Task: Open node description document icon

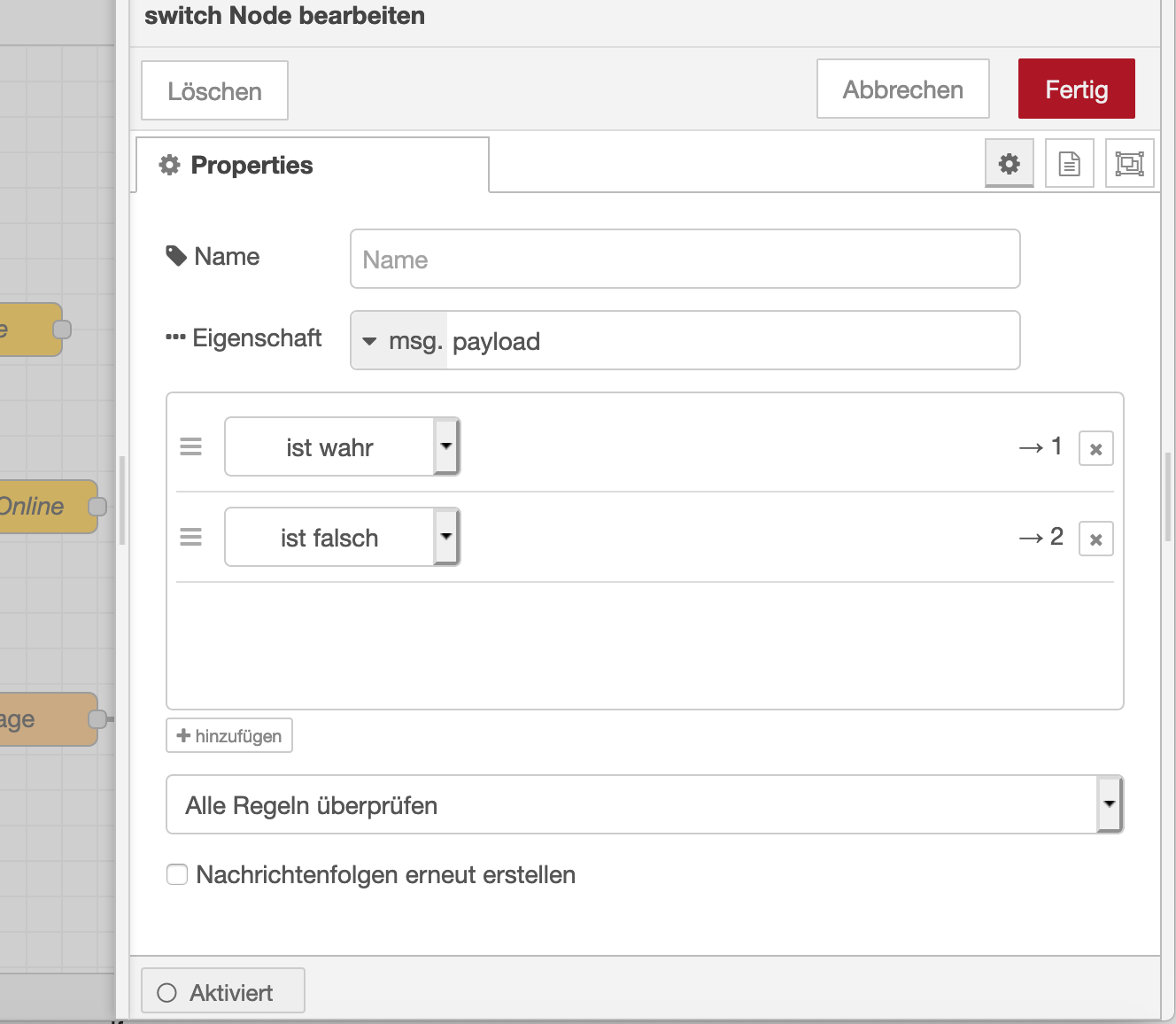Action: click(1069, 164)
